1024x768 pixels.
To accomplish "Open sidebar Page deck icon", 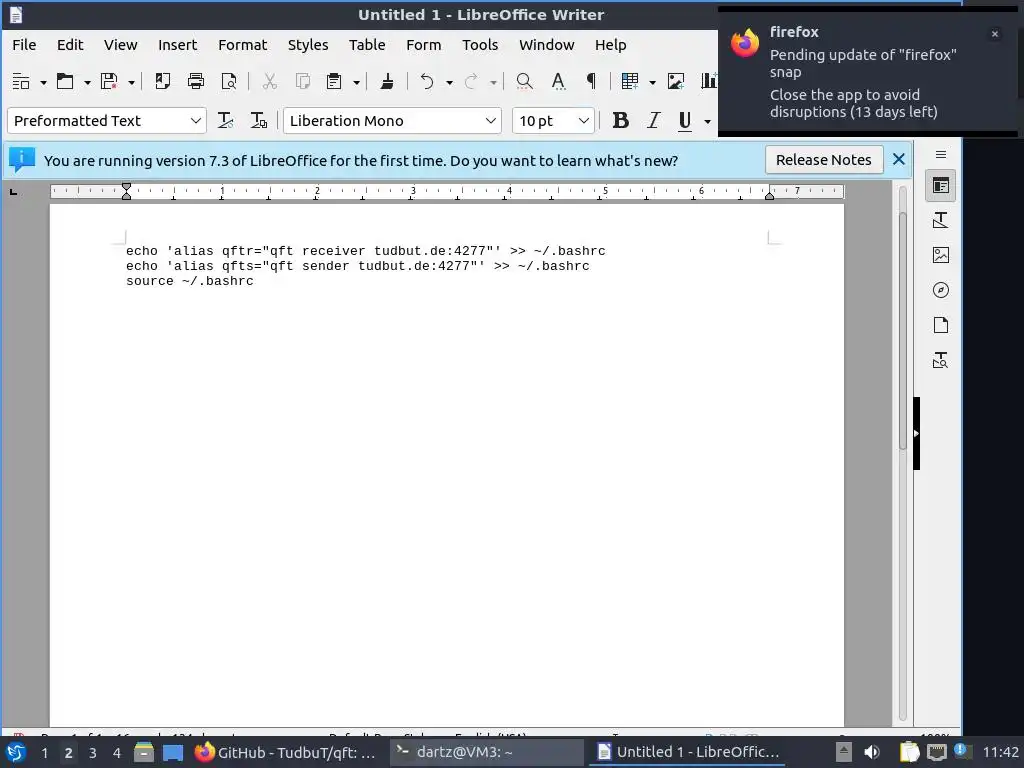I will point(940,325).
